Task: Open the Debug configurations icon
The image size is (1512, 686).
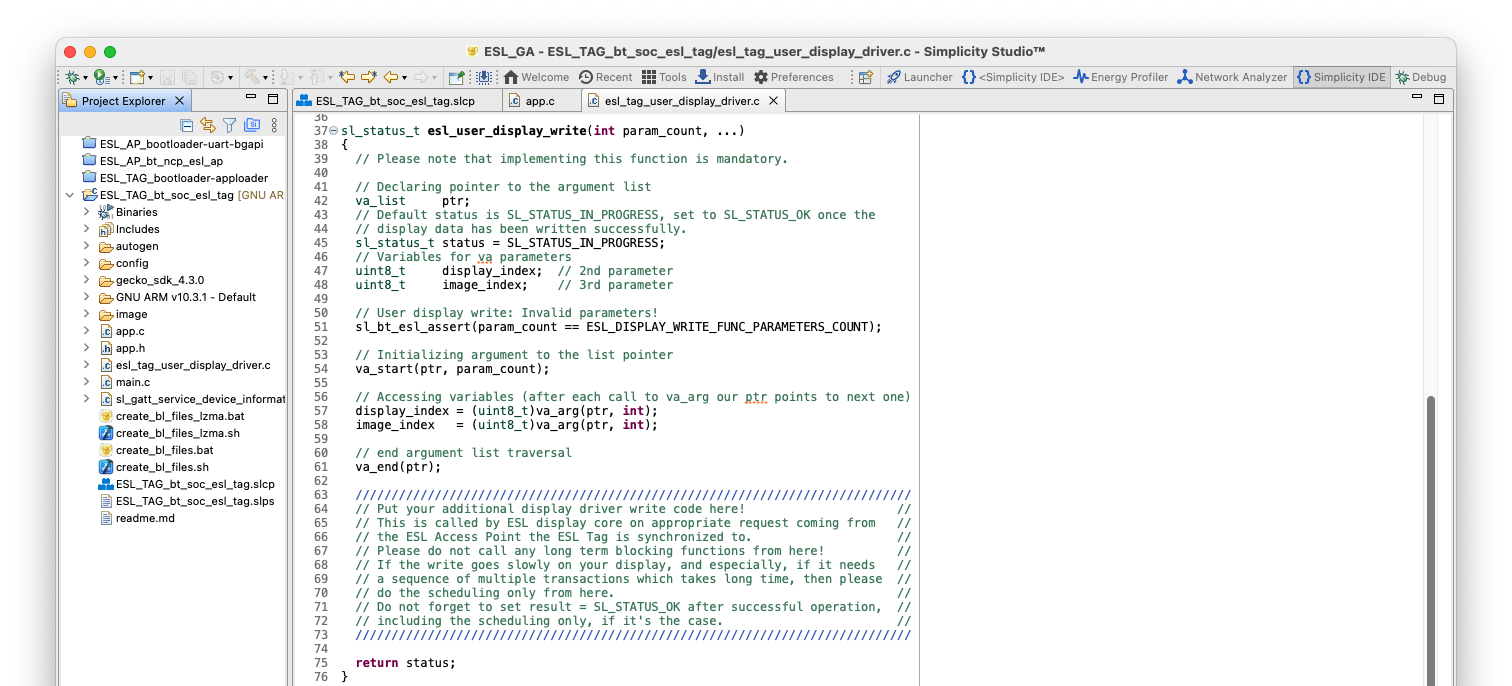Action: tap(72, 76)
